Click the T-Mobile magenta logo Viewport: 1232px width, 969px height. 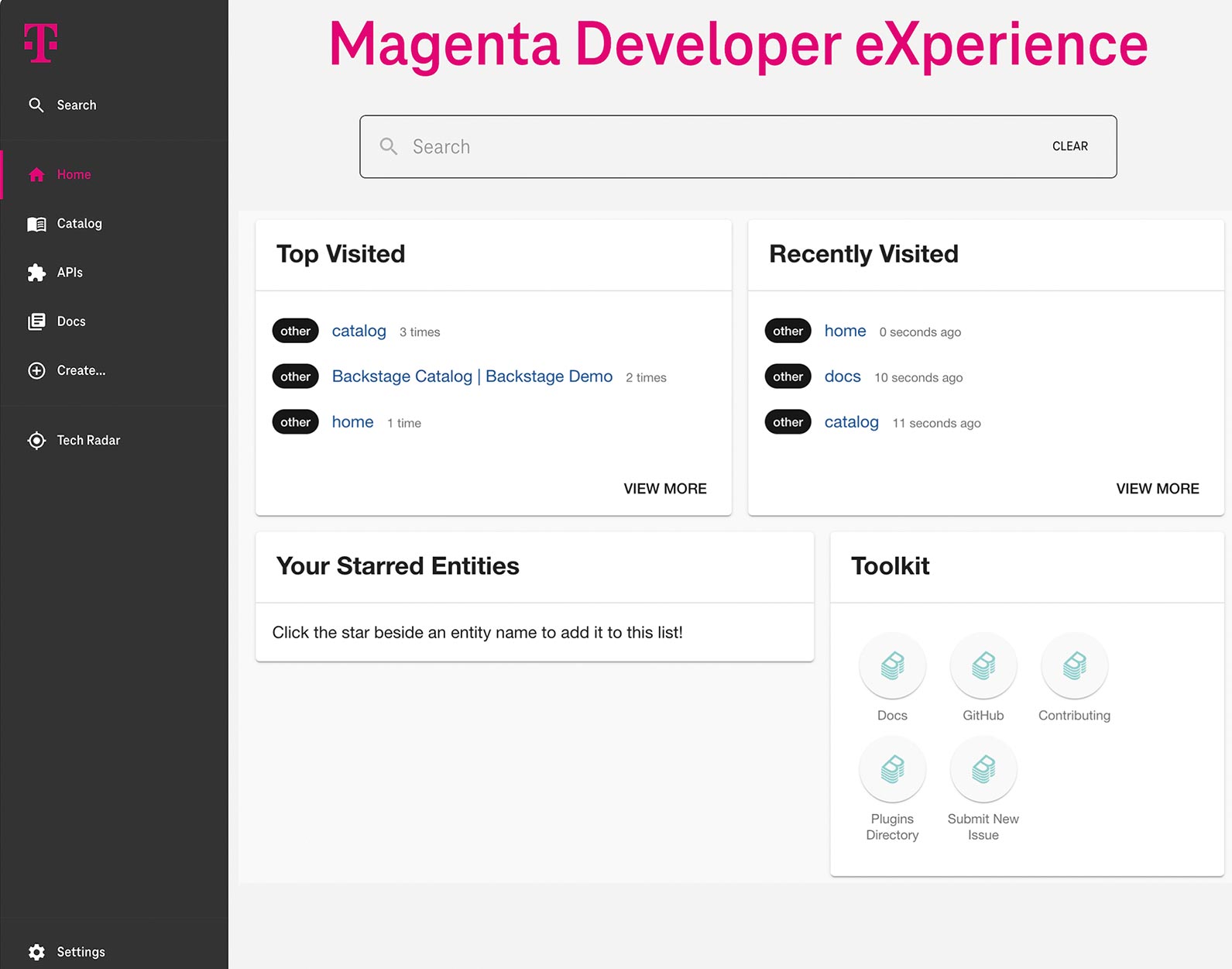pos(41,43)
